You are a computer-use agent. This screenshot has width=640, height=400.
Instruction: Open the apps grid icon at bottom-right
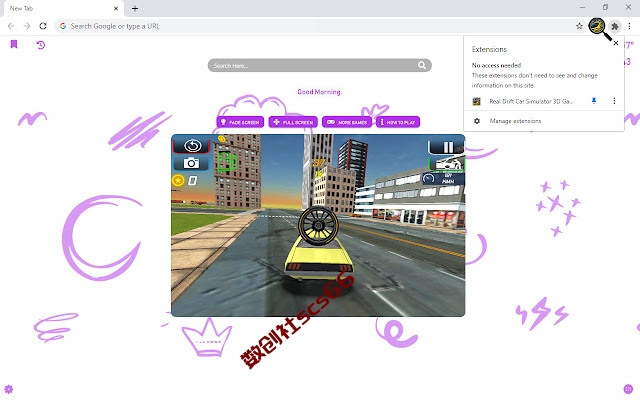pos(628,389)
